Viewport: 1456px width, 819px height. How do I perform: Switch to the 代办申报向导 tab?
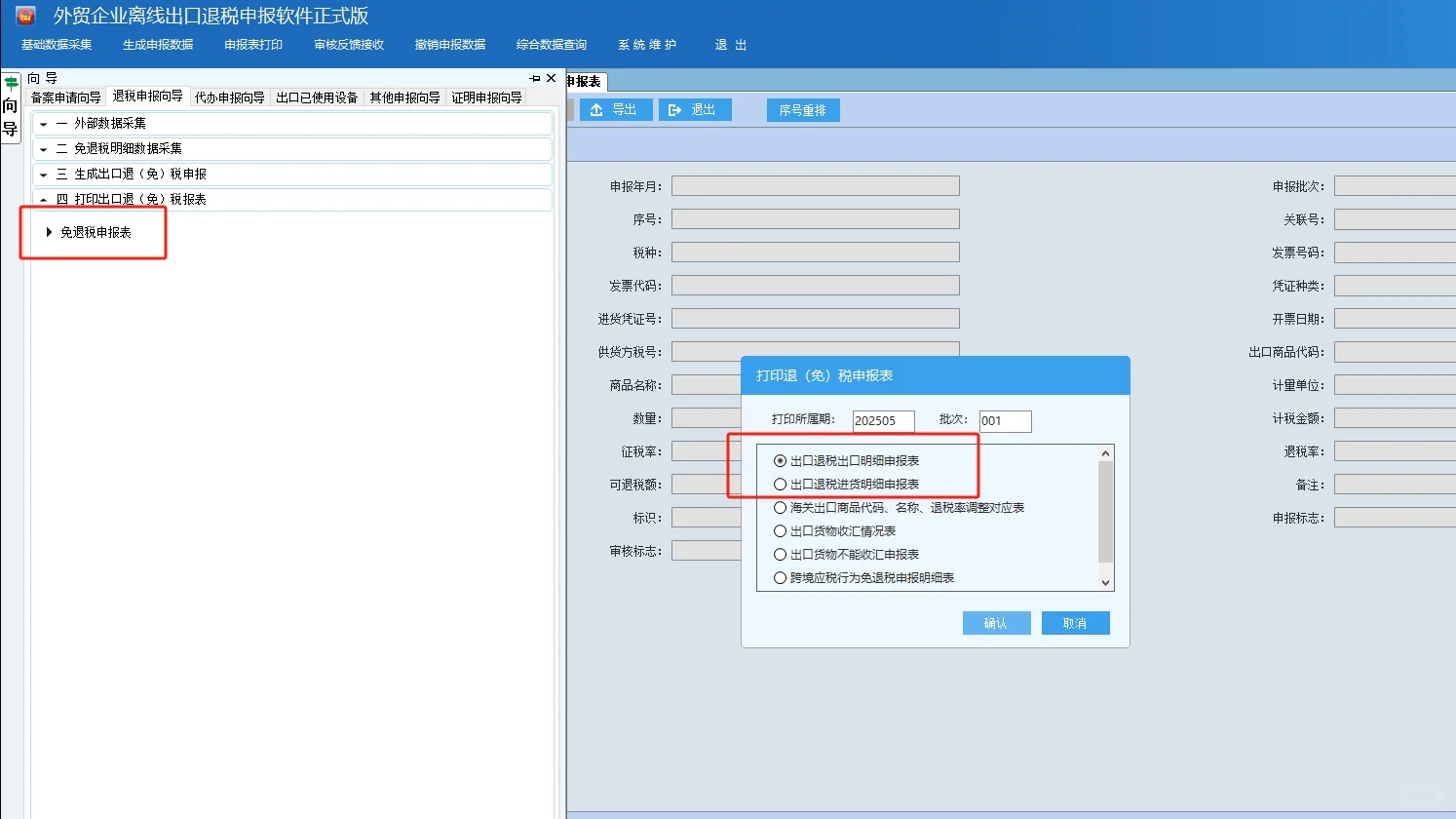tap(230, 97)
